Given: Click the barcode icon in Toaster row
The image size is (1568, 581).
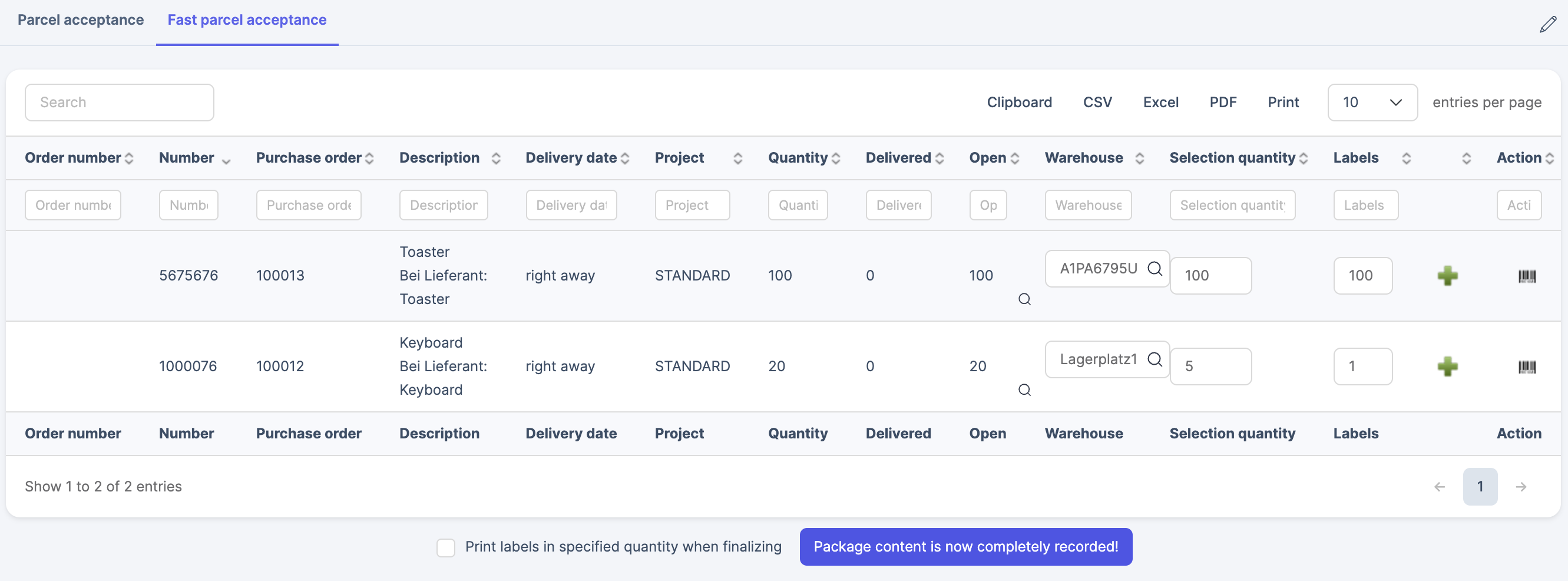Looking at the screenshot, I should coord(1527,276).
